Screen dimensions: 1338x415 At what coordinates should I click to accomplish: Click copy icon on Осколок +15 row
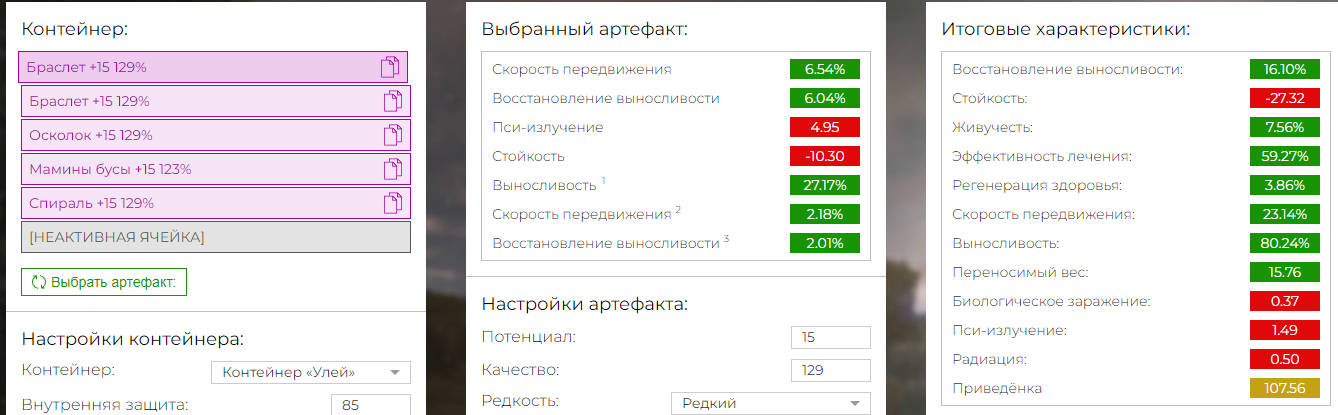tap(393, 135)
